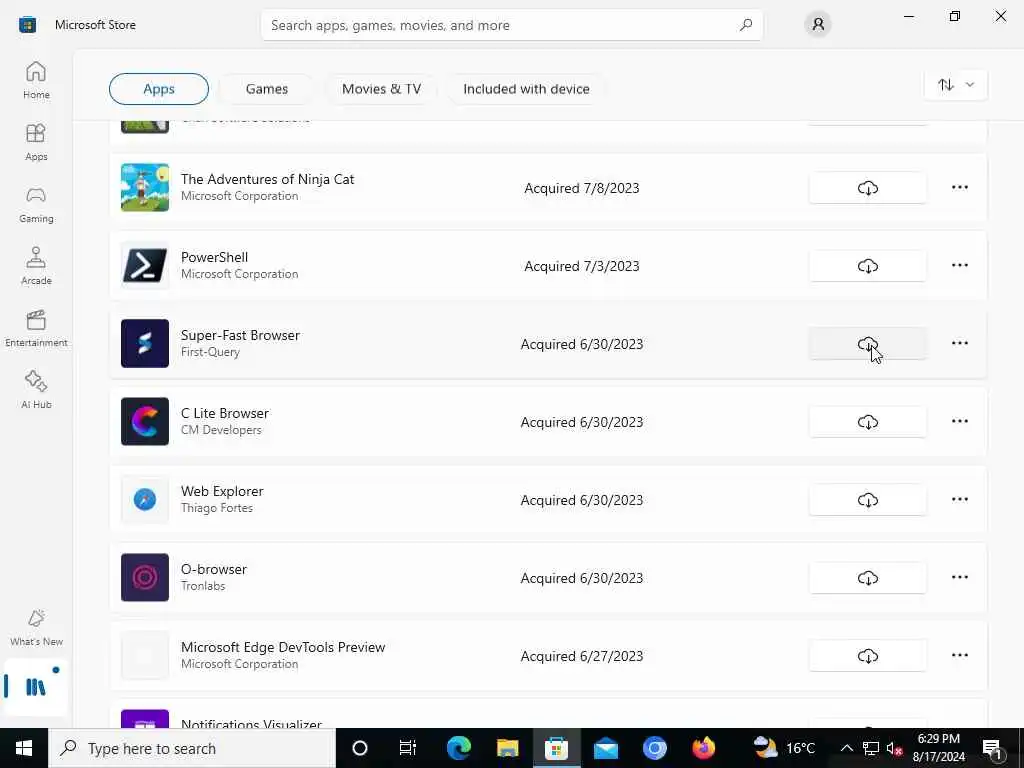
Task: Open the Arcade section
Action: point(36,266)
